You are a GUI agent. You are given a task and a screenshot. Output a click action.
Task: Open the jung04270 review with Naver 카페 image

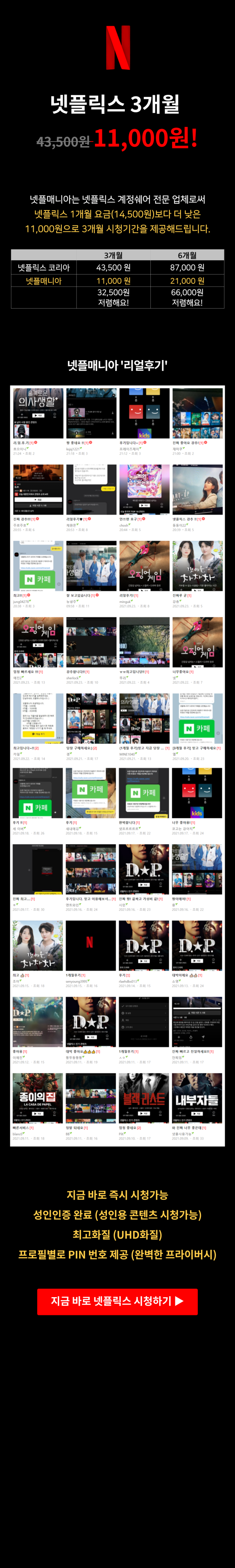click(38, 566)
